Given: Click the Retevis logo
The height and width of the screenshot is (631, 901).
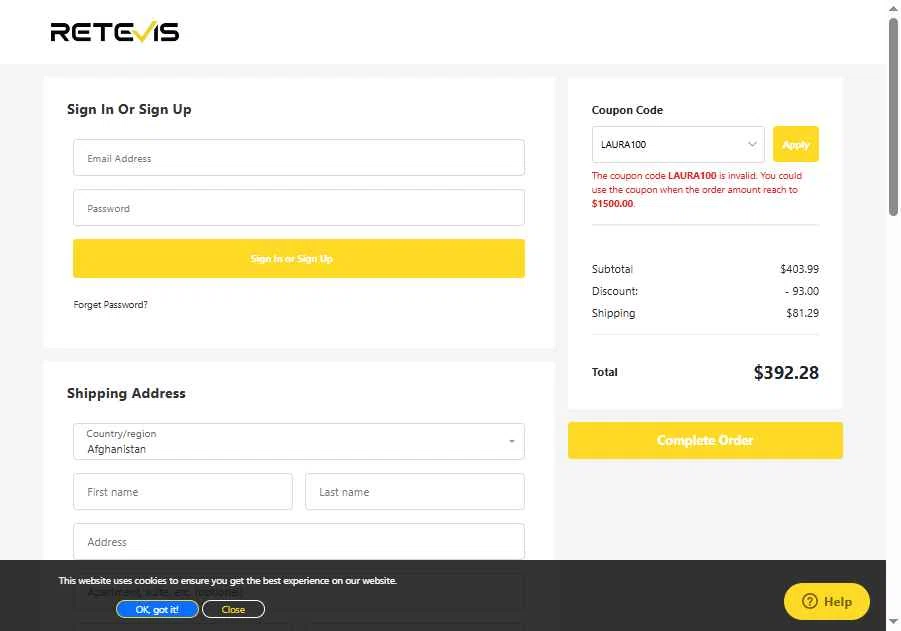Looking at the screenshot, I should [x=114, y=32].
